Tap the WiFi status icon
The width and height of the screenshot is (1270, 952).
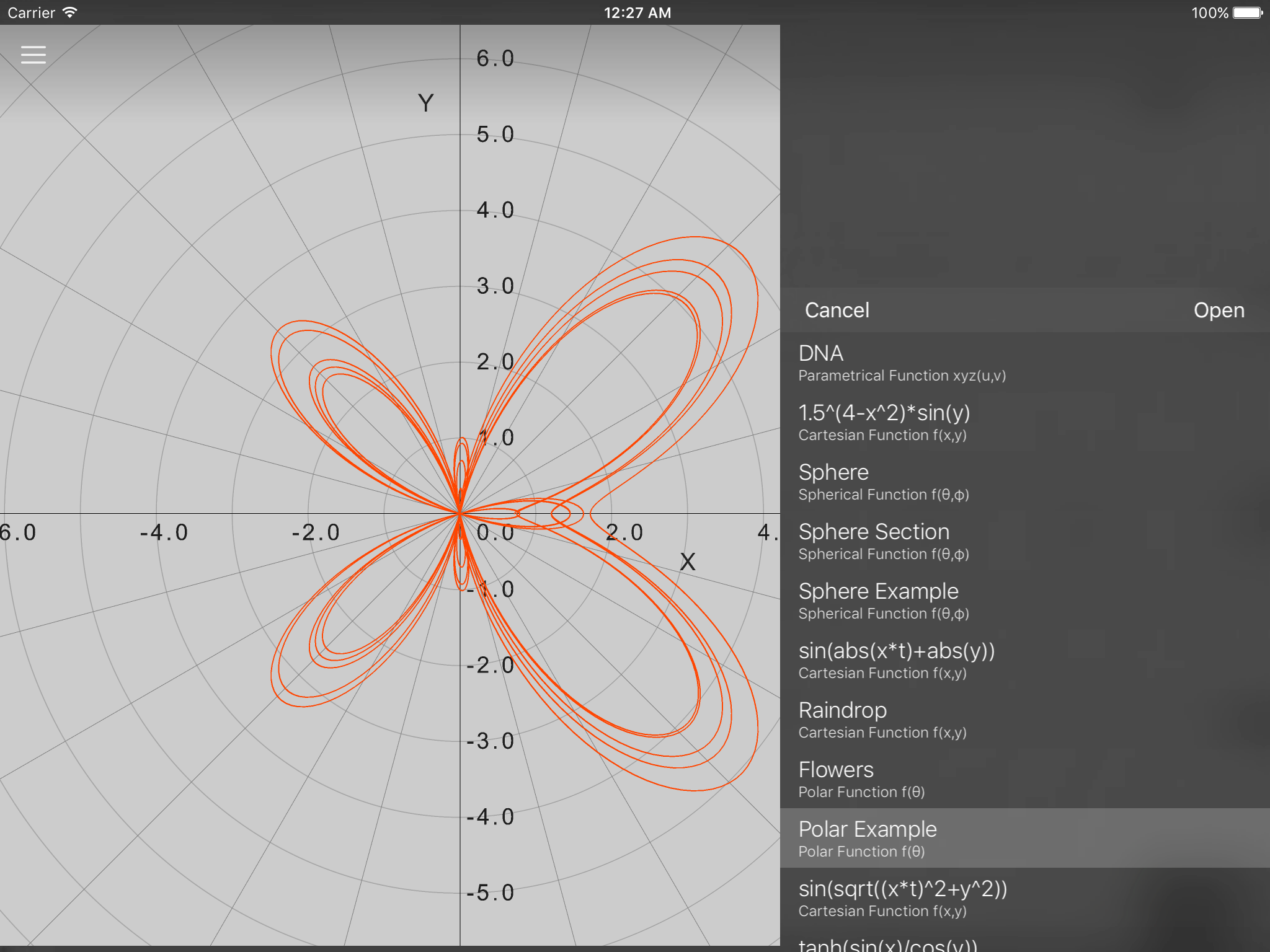70,12
